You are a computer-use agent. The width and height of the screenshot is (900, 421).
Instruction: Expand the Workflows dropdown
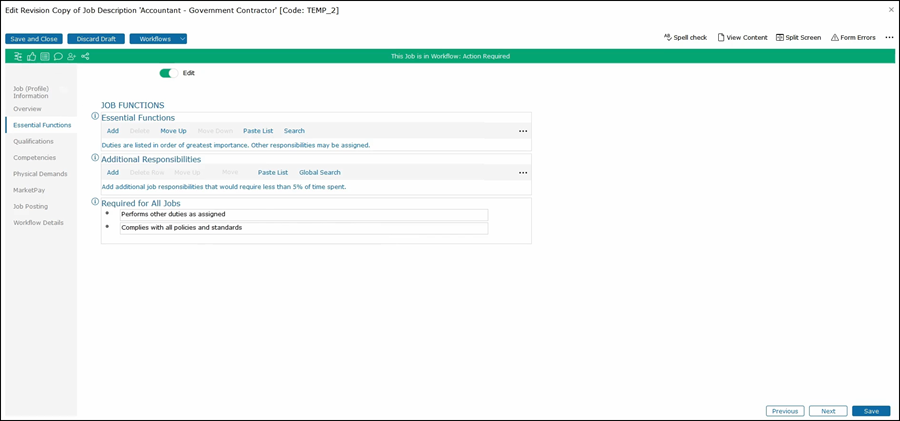[x=182, y=39]
